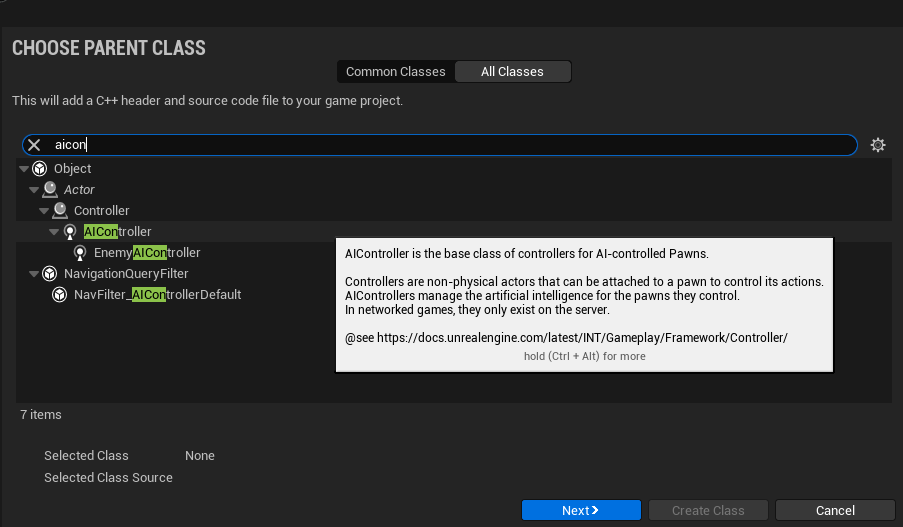Collapse the Object tree node

tap(24, 169)
